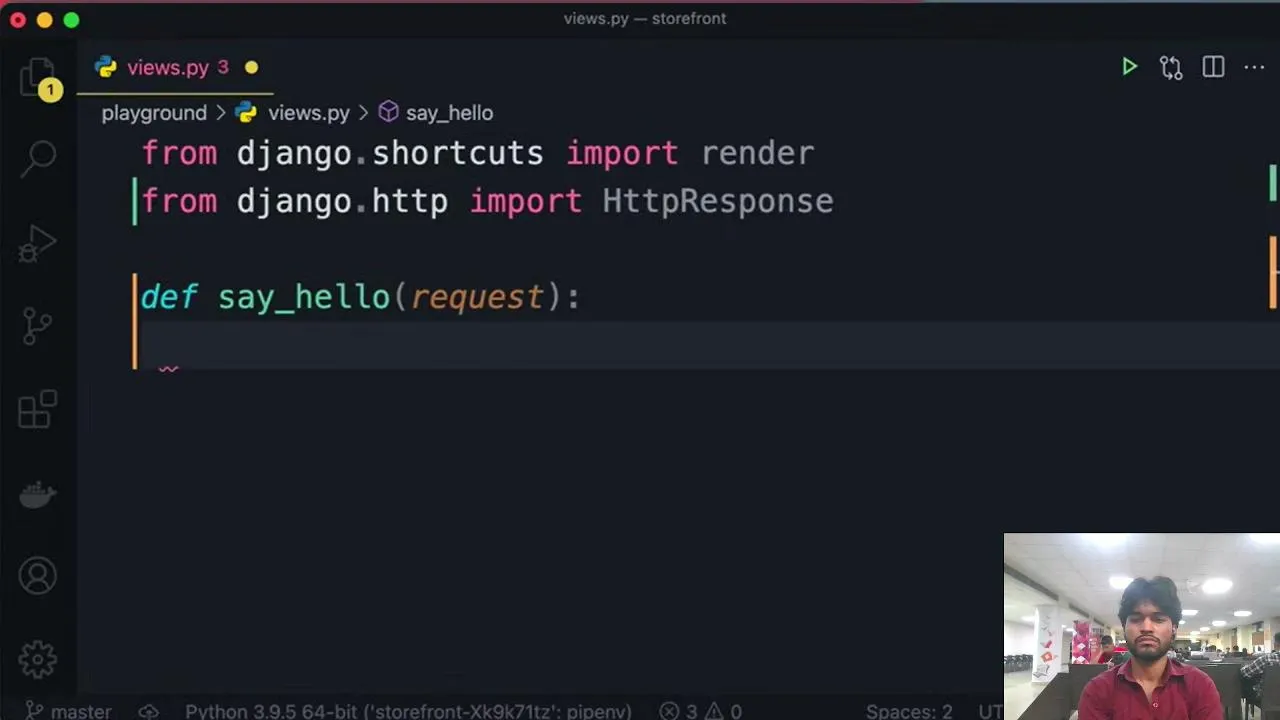Click views.py in breadcrumb path

308,113
